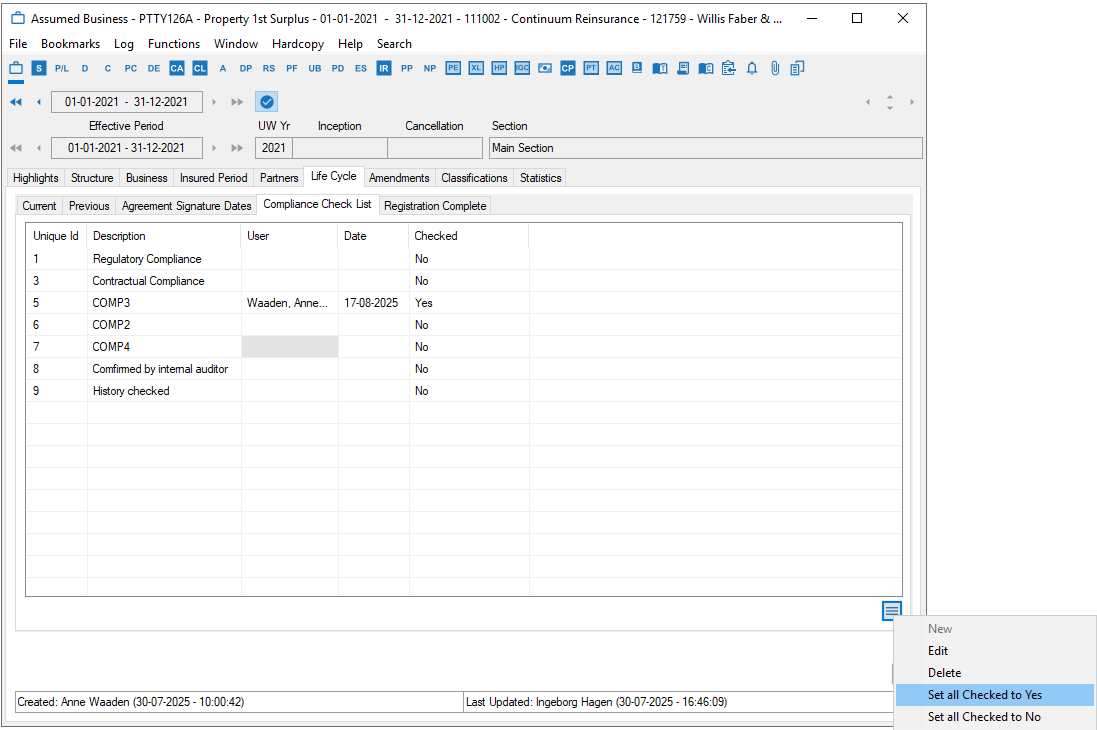The image size is (1097, 730).
Task: Select the COMP3 row in checklist
Action: (x=112, y=303)
